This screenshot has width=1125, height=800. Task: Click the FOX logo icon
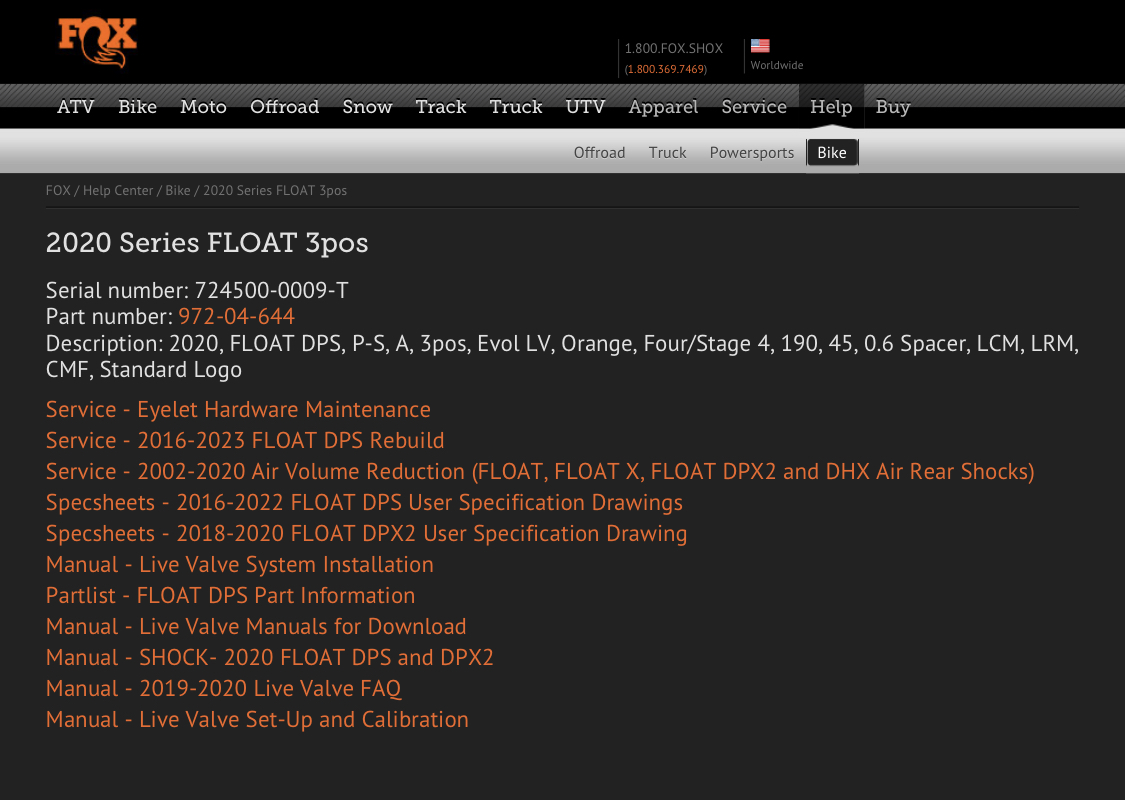pos(97,42)
